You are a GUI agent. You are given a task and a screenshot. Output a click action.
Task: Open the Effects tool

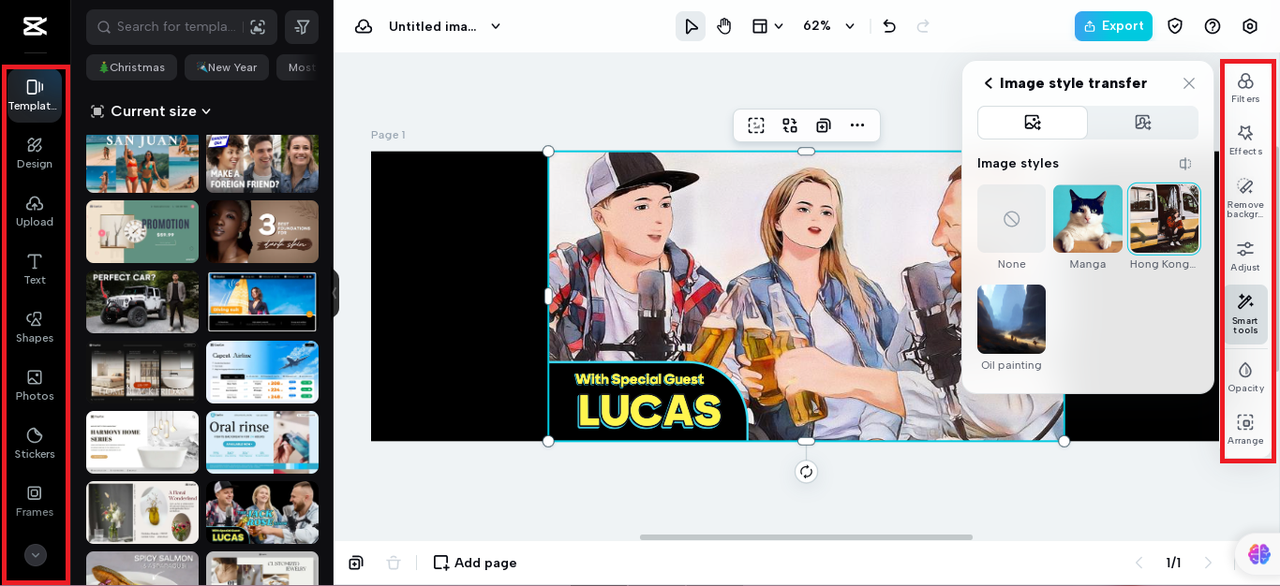1245,140
